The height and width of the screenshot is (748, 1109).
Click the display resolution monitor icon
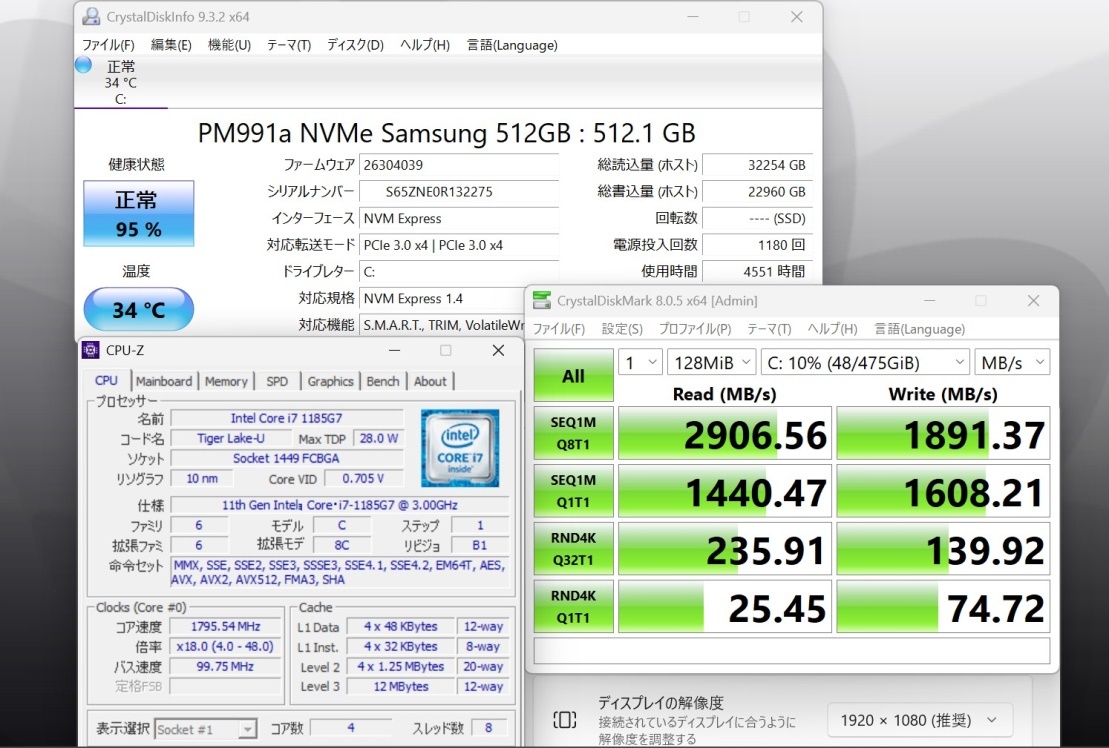(564, 720)
